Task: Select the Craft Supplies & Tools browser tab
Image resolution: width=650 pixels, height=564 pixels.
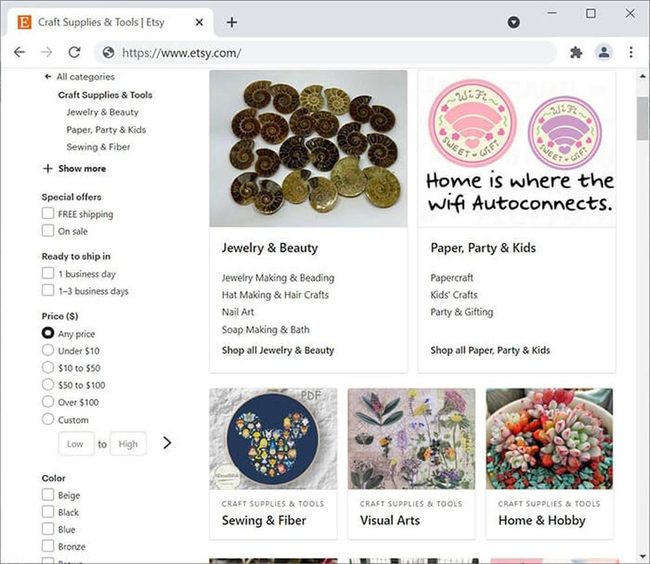Action: tap(111, 22)
